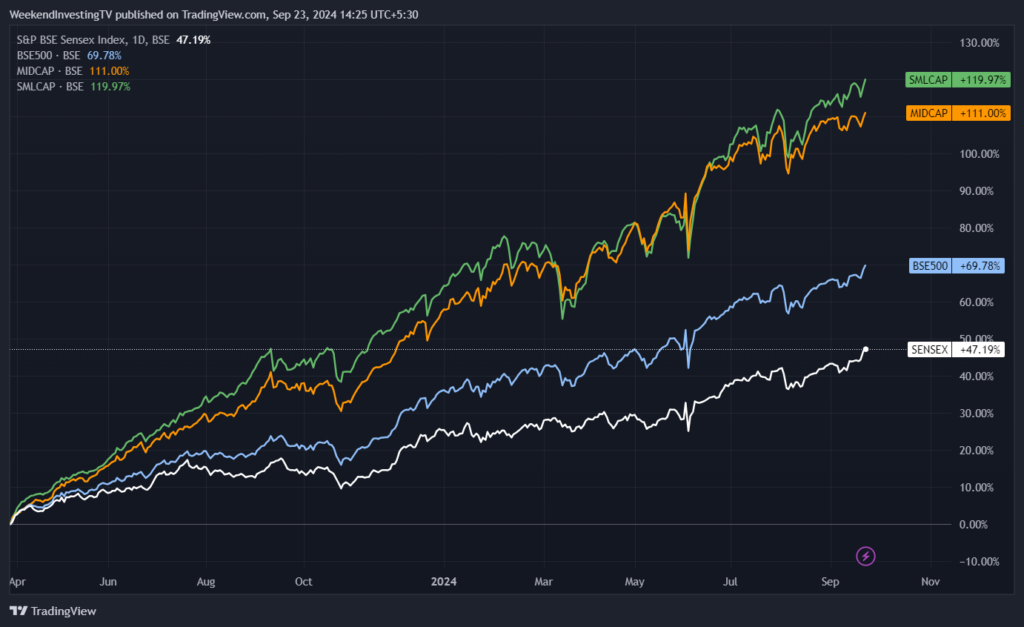The width and height of the screenshot is (1024, 627).
Task: Click the Sep label on time axis
Action: pos(830,581)
